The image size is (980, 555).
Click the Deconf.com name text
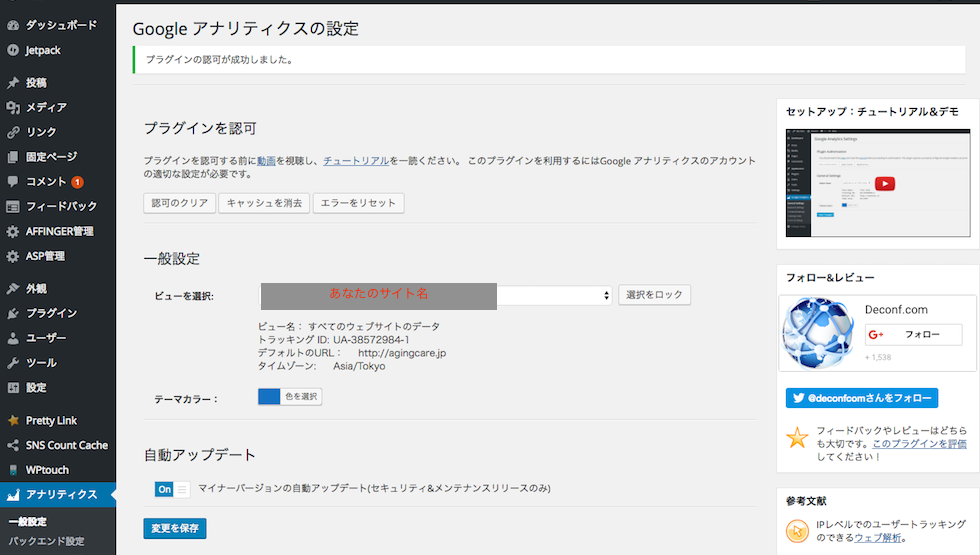click(x=896, y=309)
